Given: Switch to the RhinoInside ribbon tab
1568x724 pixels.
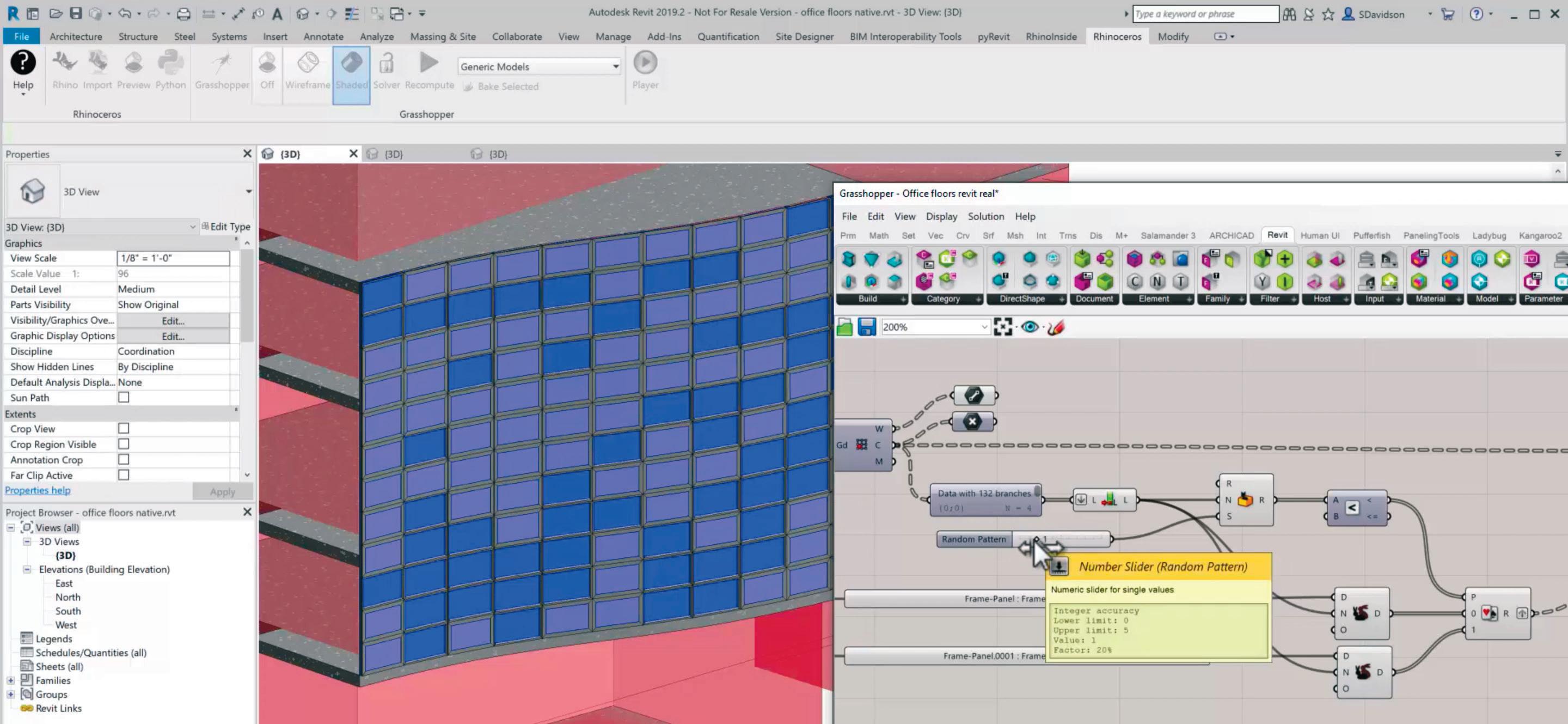Looking at the screenshot, I should tap(1051, 36).
